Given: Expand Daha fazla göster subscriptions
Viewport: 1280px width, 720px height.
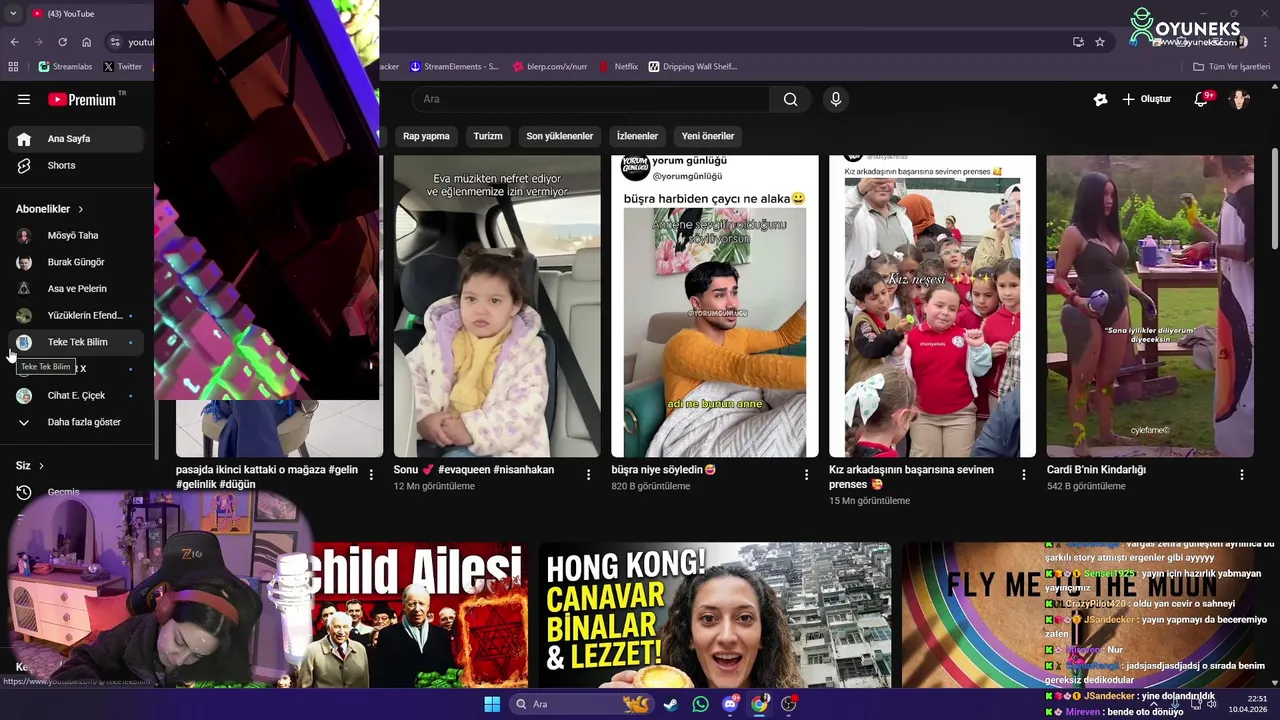Looking at the screenshot, I should pos(76,422).
